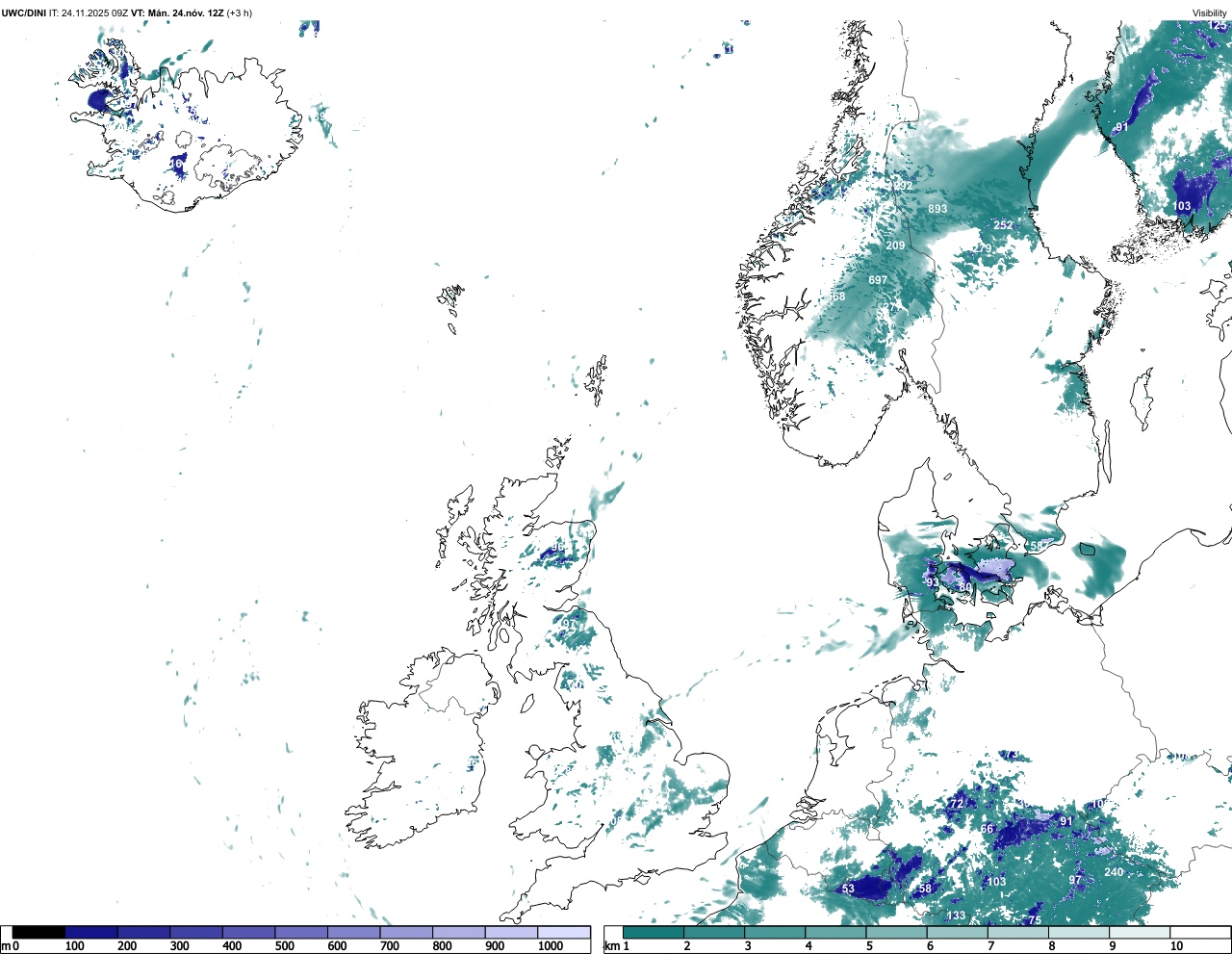Pick the 9–10 km palest legend swatch
1232x954 pixels.
coord(1141,932)
